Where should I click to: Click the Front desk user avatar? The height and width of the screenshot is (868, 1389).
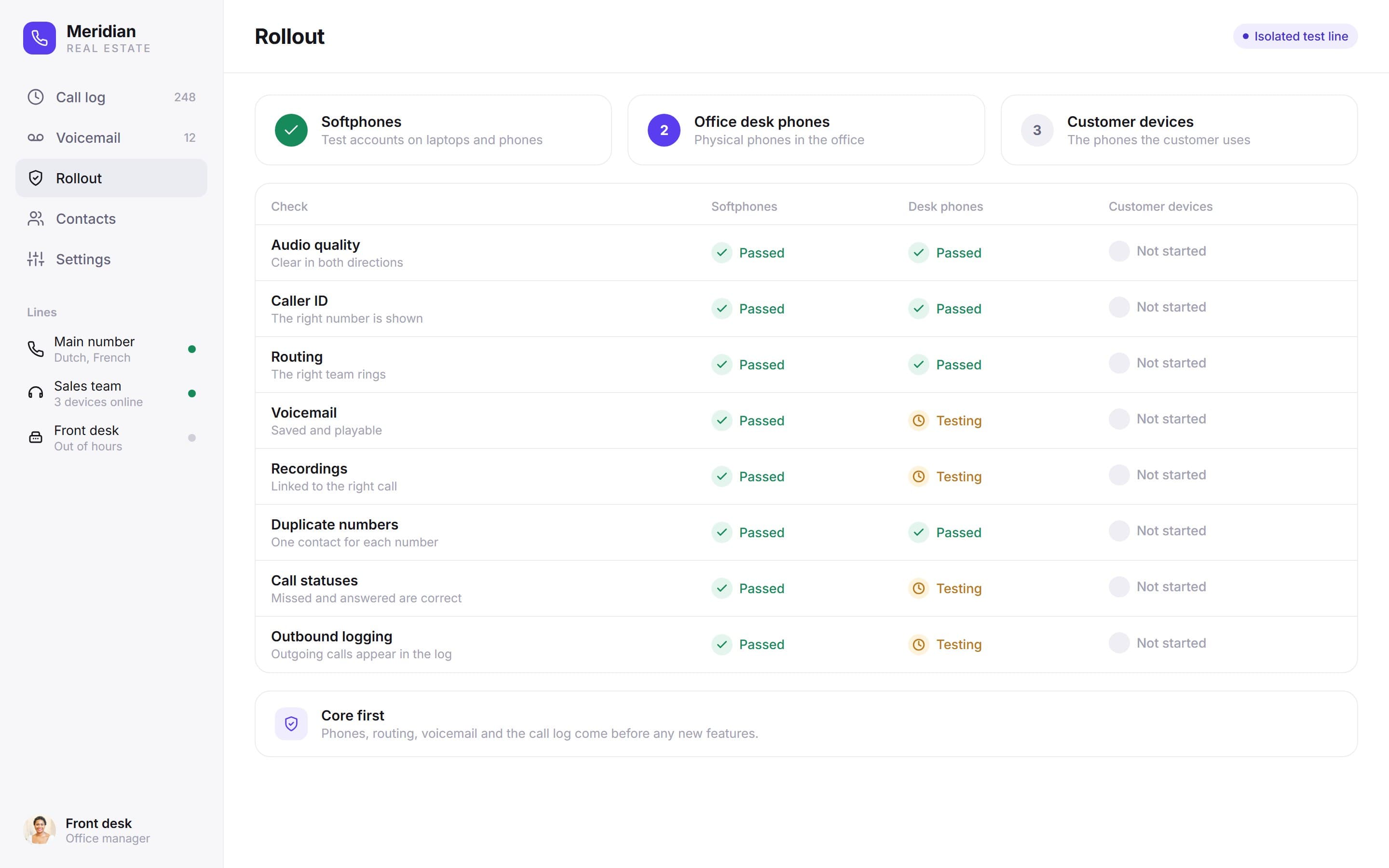[x=40, y=830]
